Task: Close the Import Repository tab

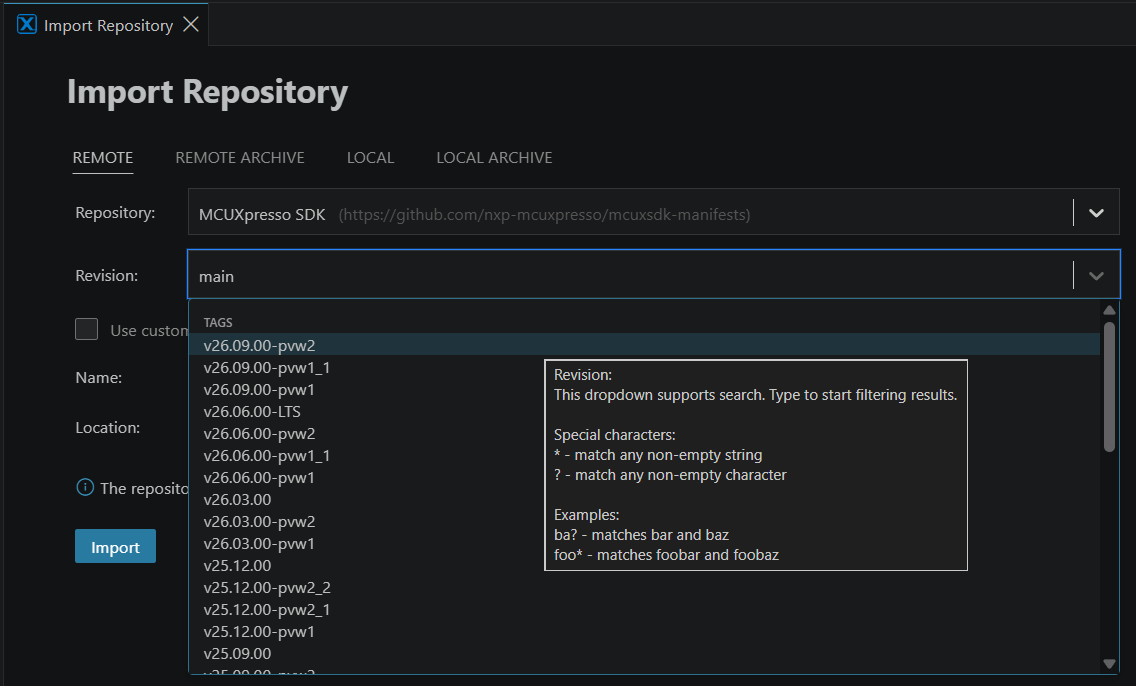Action: click(191, 25)
